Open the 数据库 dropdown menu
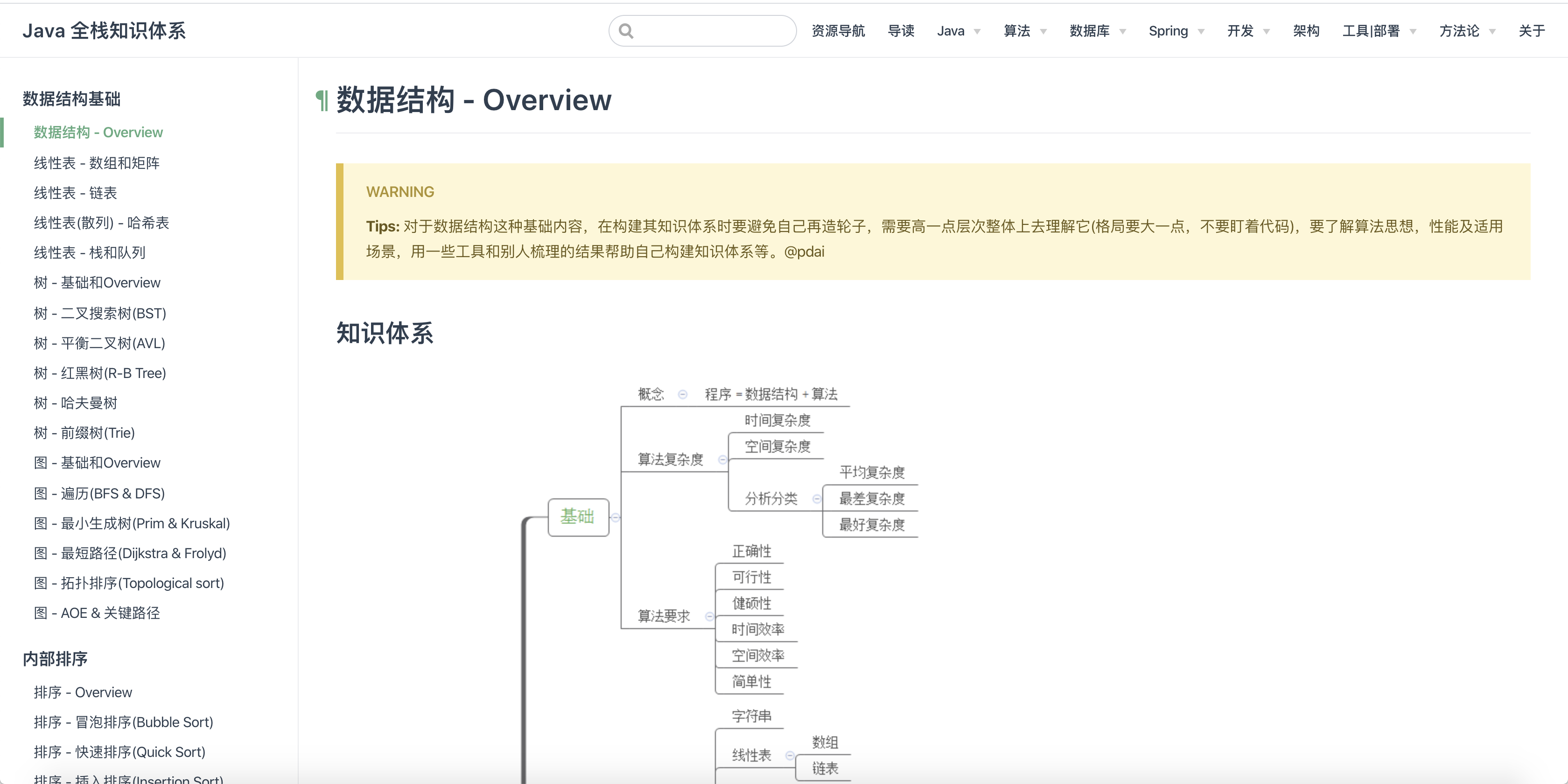This screenshot has height=784, width=1568. pos(1098,31)
